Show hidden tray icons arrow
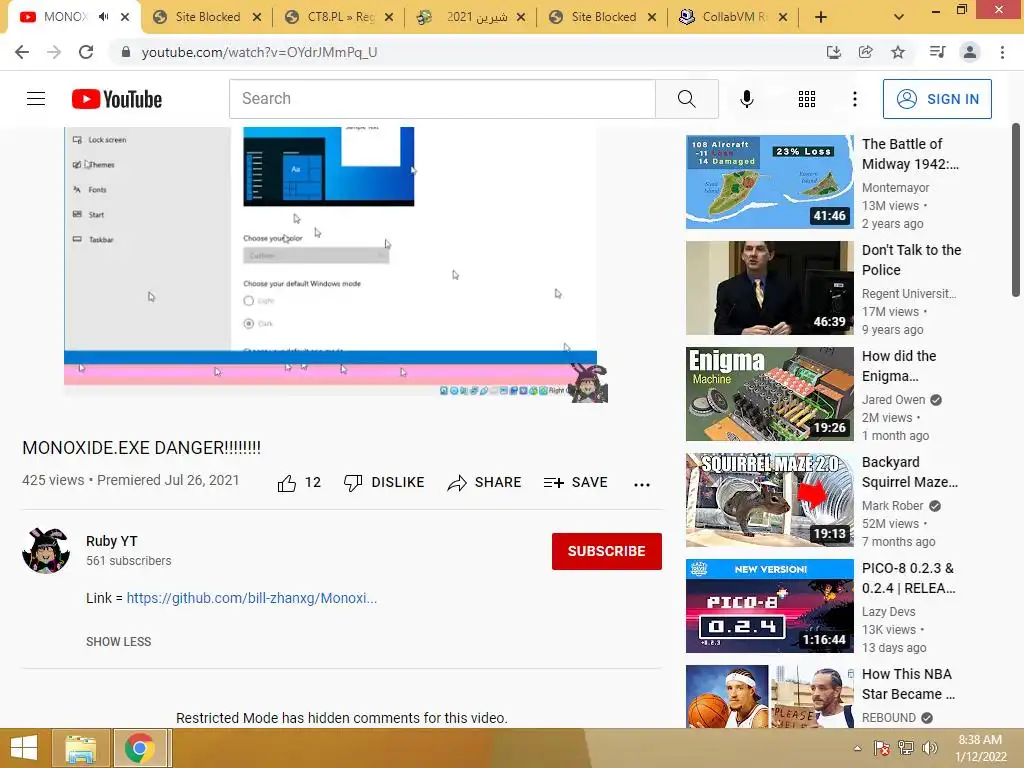This screenshot has height=768, width=1024. pyautogui.click(x=857, y=748)
